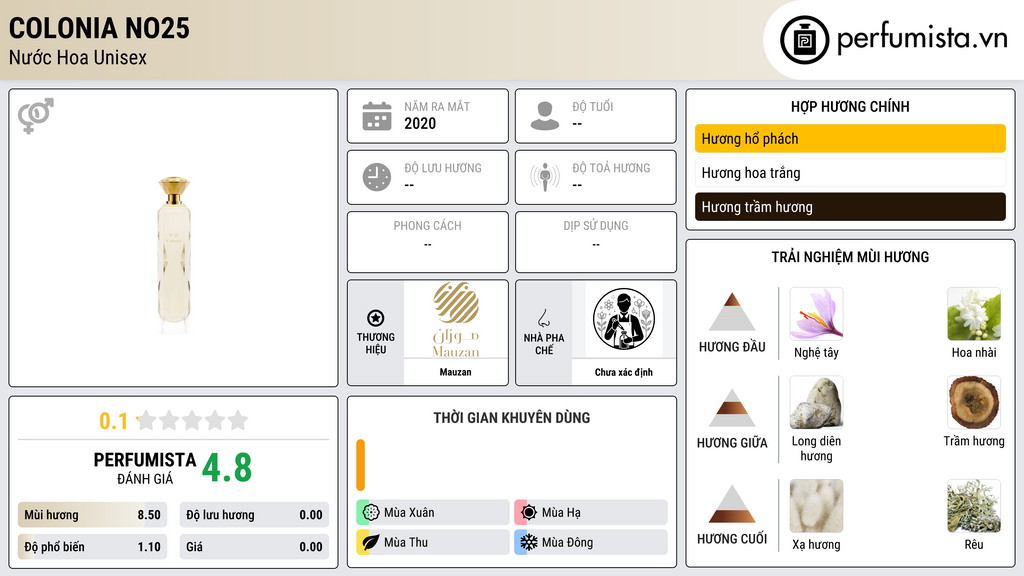Click the nose icon above Nhà pha chế
The width and height of the screenshot is (1024, 576).
543,318
